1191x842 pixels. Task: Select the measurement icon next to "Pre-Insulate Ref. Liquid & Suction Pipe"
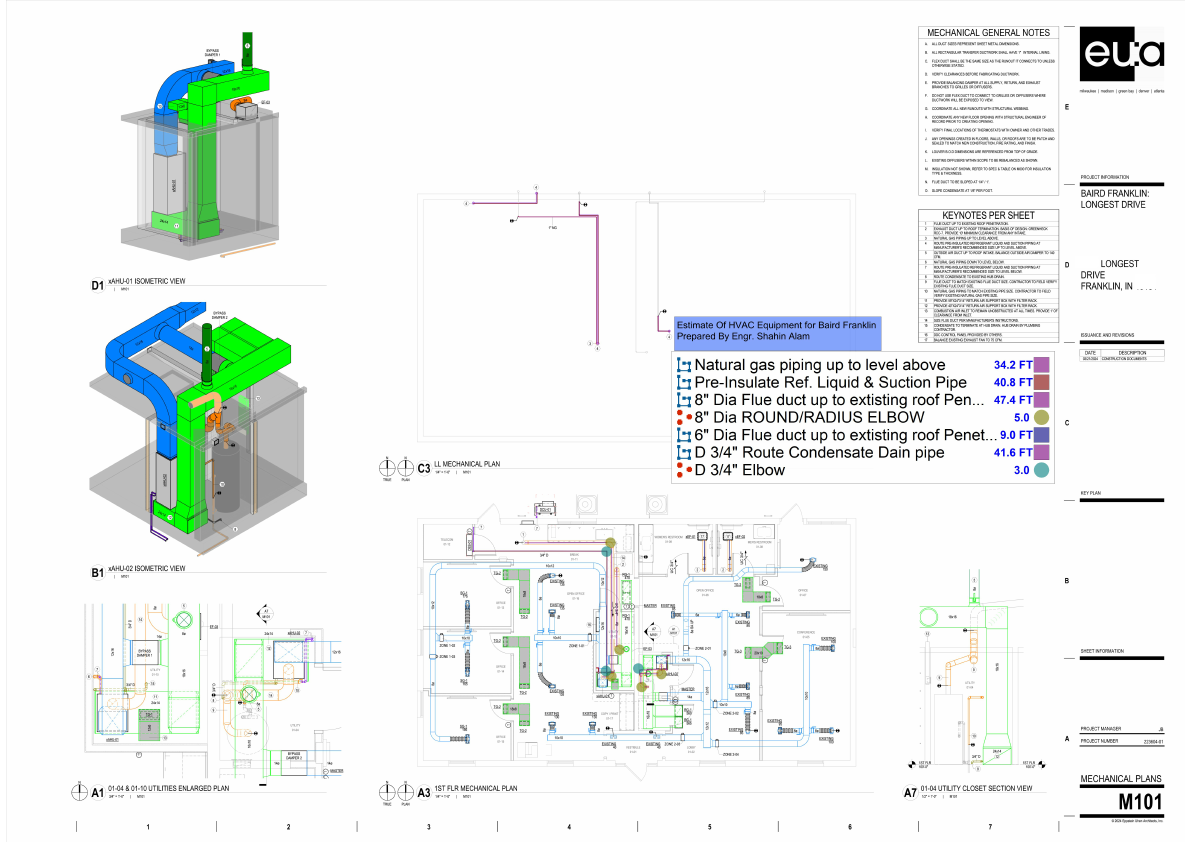tap(683, 382)
